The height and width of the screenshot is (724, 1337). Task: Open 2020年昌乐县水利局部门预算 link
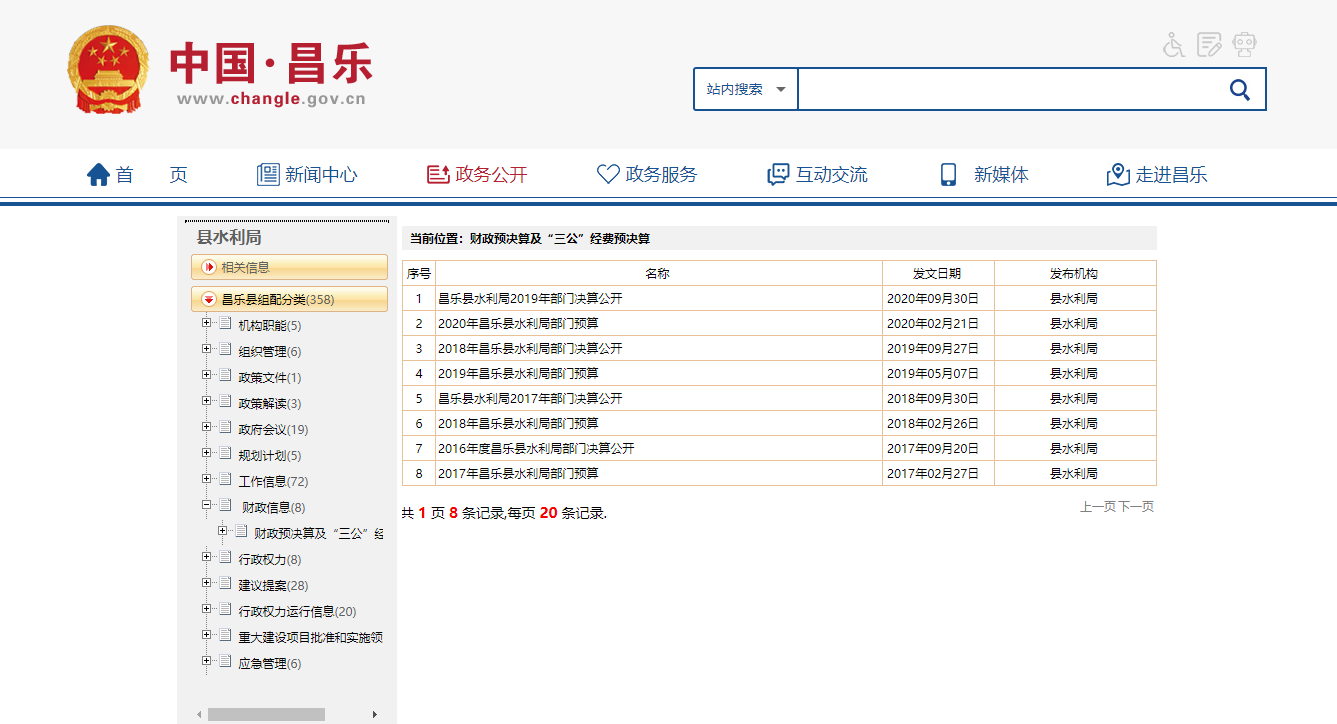click(x=518, y=323)
